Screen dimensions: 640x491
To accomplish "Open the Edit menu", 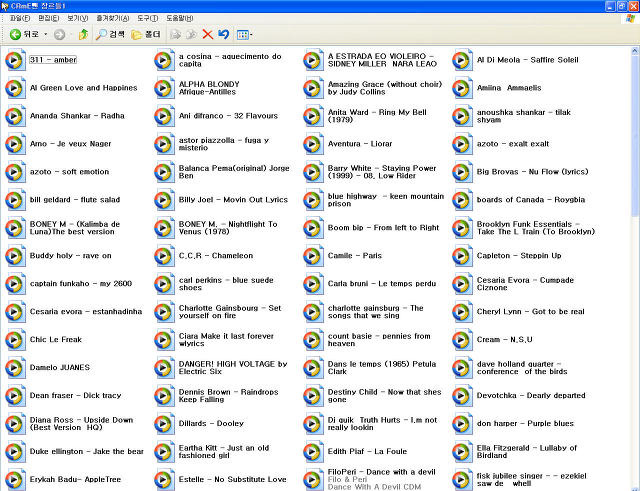I will pyautogui.click(x=49, y=18).
